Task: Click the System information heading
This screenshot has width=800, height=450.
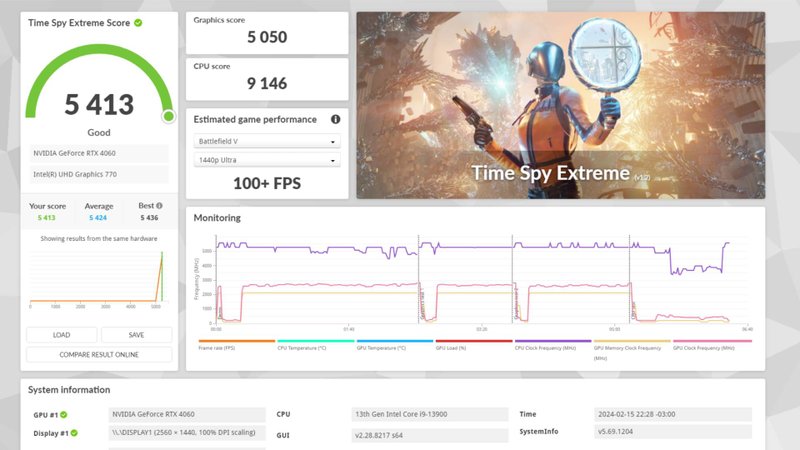Action: tap(69, 390)
